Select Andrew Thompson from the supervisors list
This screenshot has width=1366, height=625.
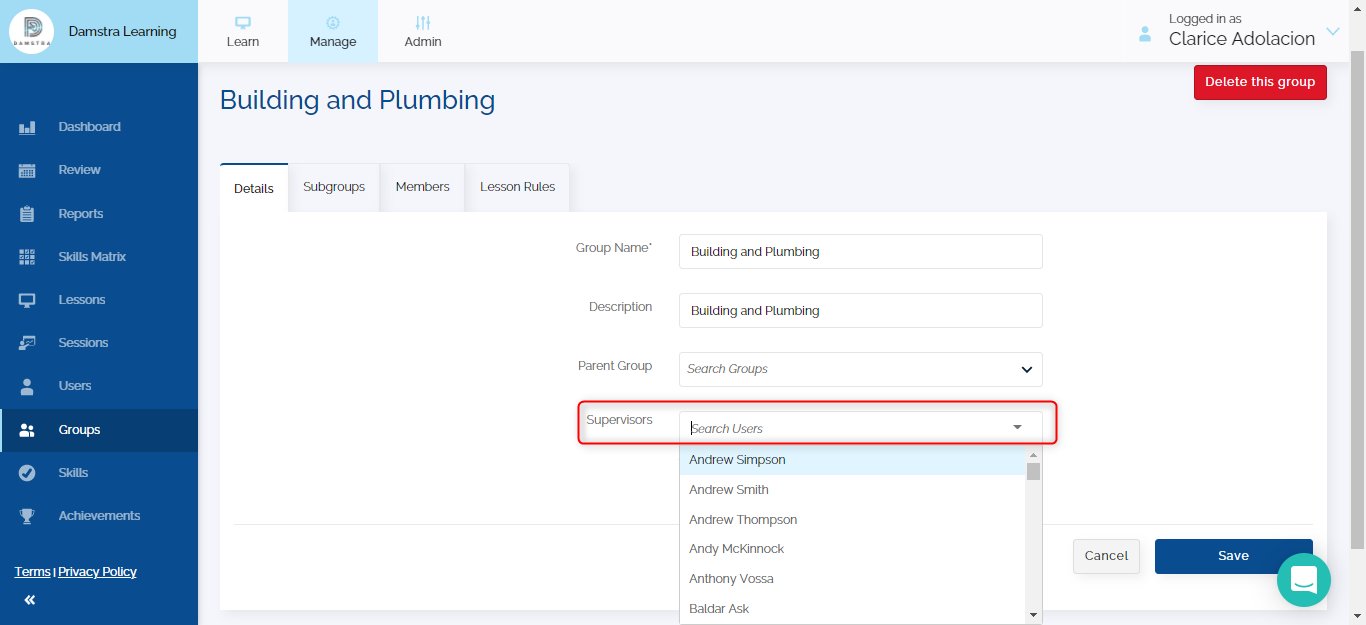click(743, 520)
